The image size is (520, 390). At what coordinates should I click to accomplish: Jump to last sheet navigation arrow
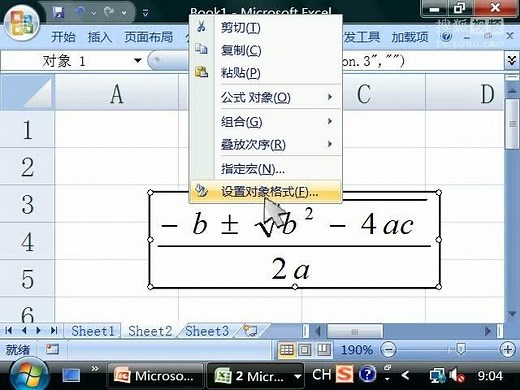54,331
